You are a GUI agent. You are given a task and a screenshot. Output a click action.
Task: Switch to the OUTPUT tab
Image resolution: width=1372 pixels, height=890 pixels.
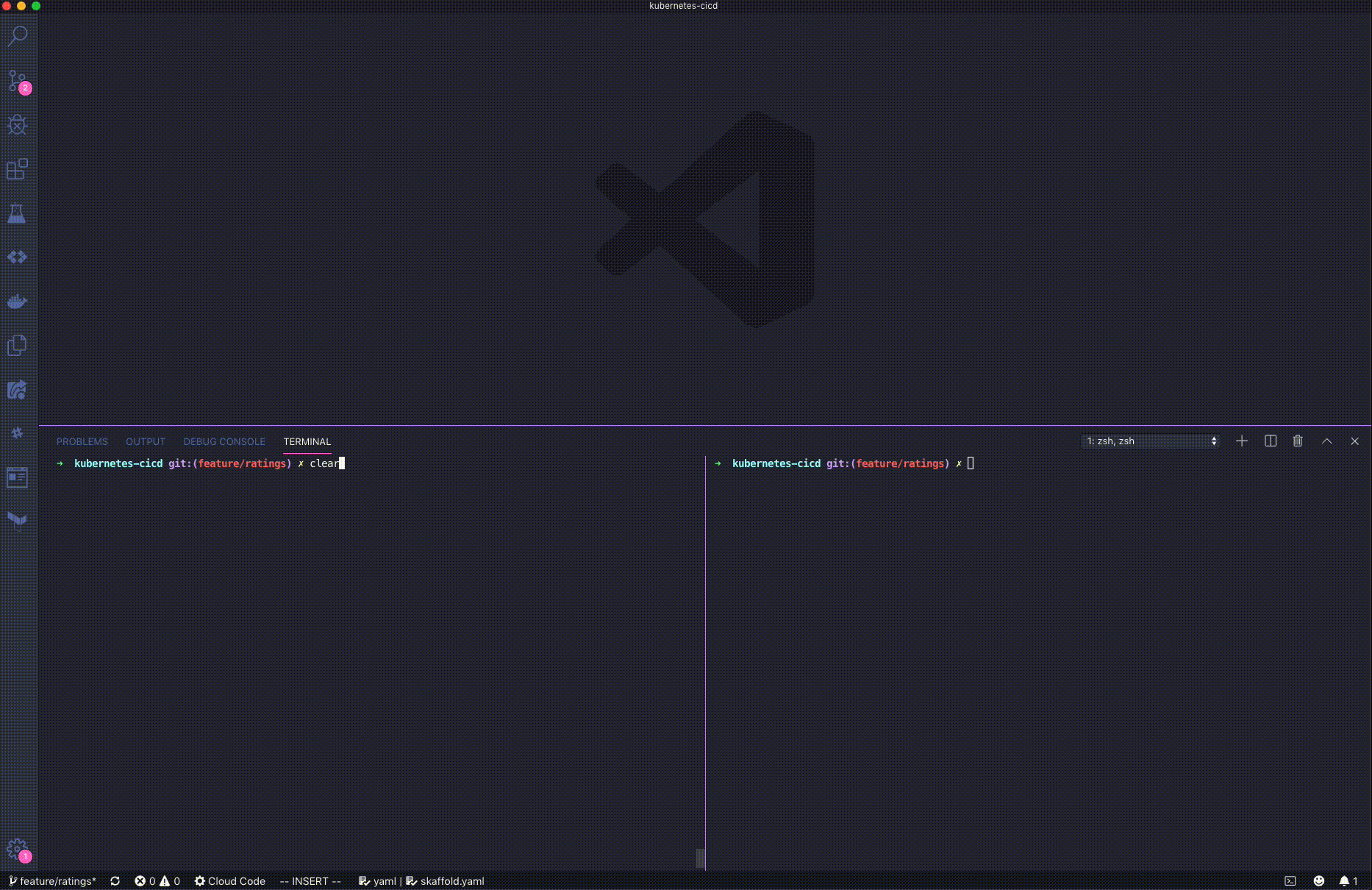[x=146, y=441]
